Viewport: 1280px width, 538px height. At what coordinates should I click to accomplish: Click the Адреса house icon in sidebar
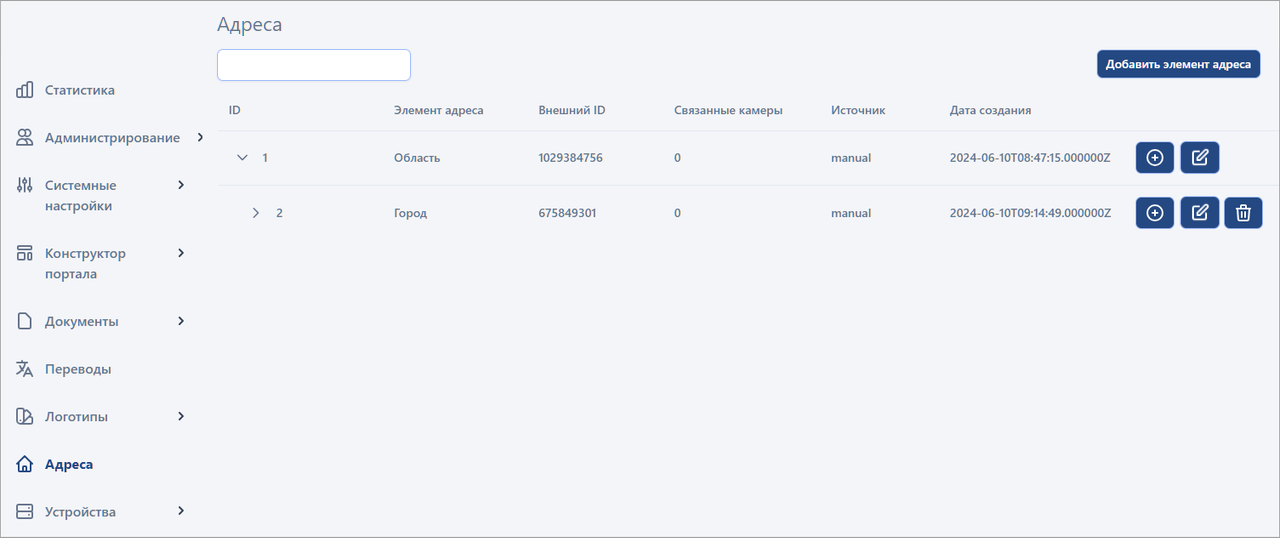click(x=25, y=464)
